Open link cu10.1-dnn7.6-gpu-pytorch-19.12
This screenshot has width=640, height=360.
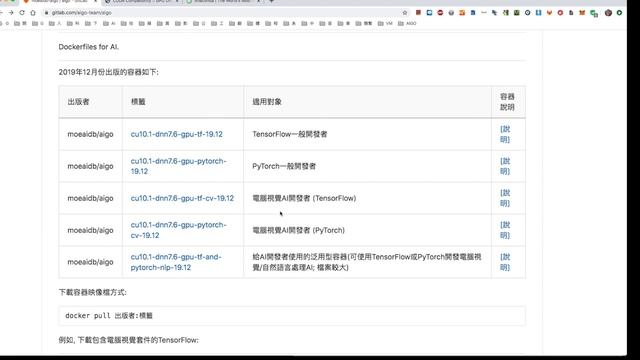point(178,166)
